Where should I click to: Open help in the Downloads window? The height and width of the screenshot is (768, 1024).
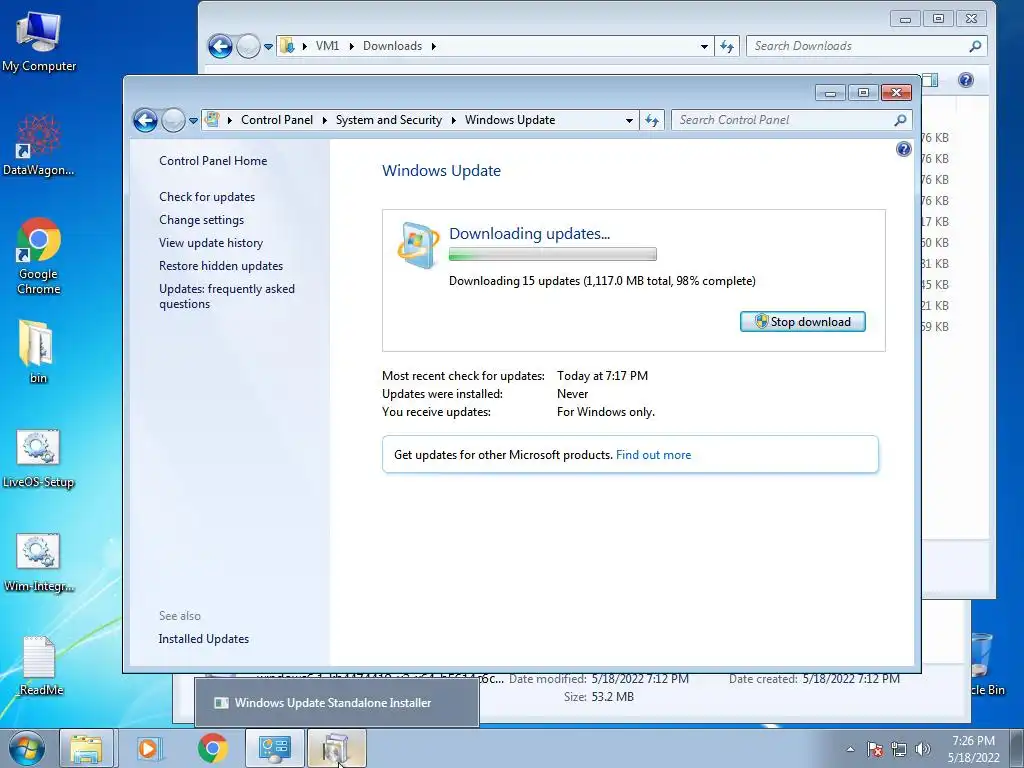(x=966, y=80)
